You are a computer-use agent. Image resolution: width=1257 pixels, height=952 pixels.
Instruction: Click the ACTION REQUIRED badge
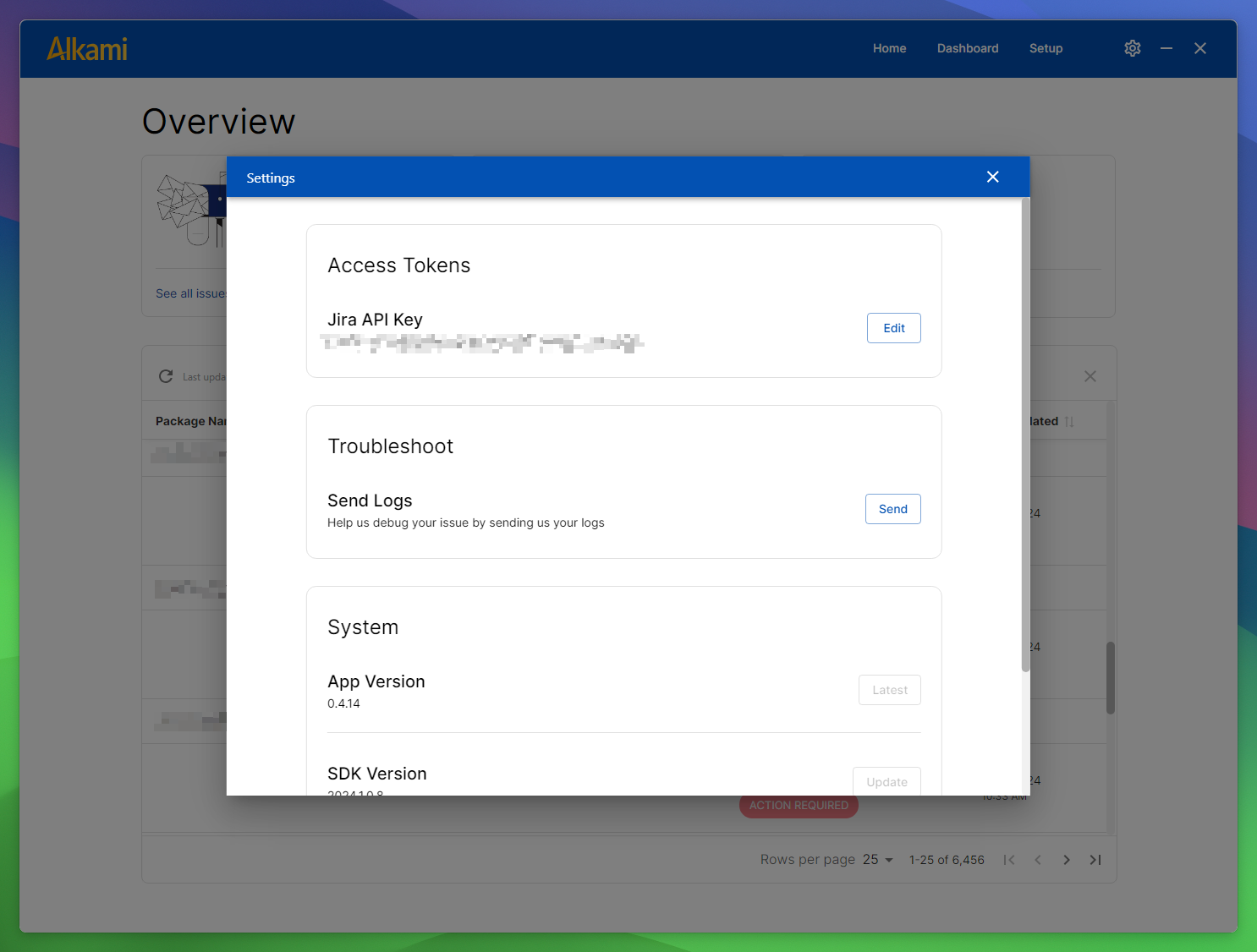pos(799,806)
